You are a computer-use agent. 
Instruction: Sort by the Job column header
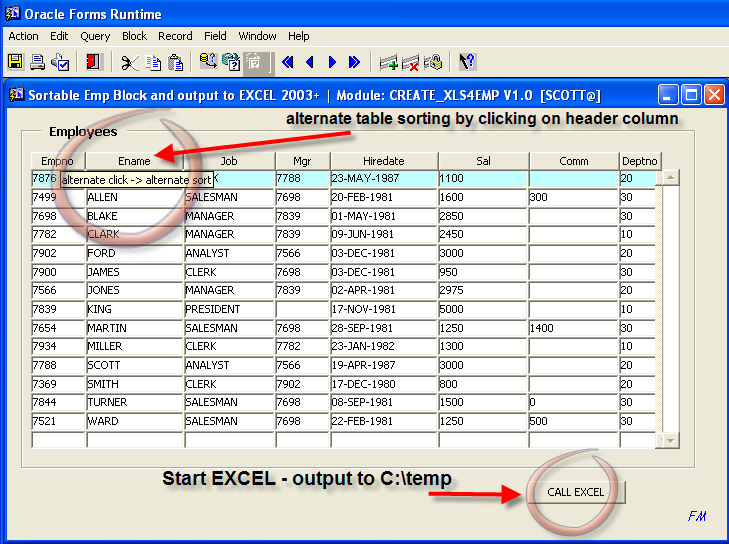[229, 161]
